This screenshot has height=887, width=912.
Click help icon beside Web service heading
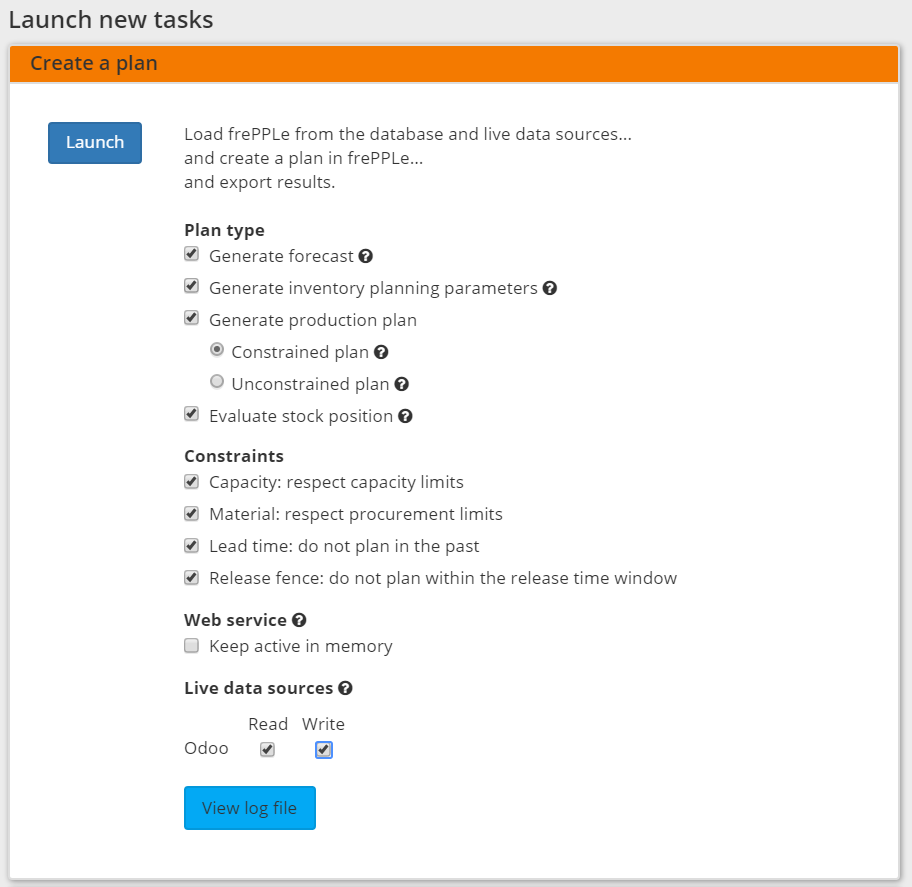tap(300, 620)
